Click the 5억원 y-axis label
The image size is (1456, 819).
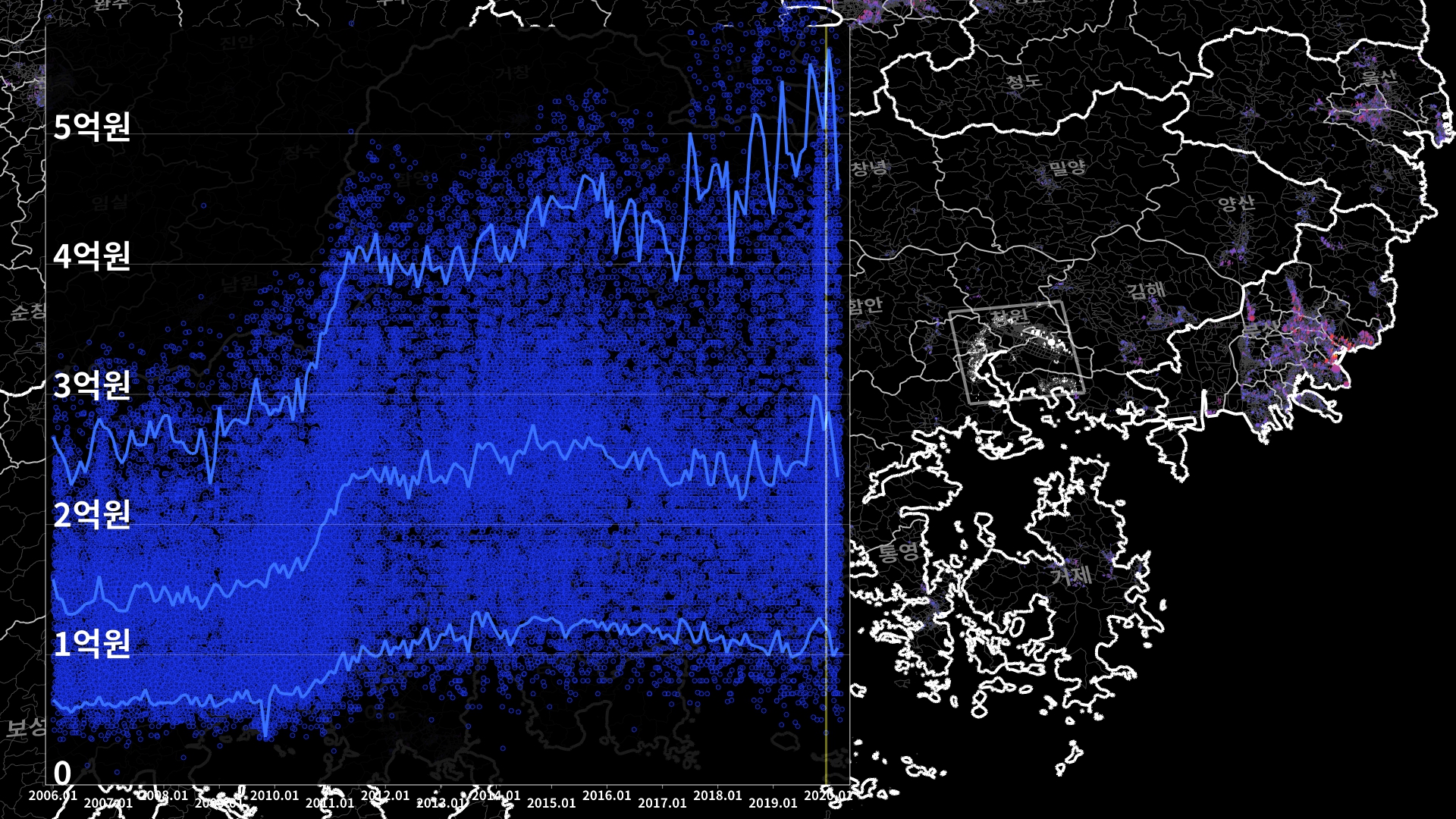pos(92,126)
